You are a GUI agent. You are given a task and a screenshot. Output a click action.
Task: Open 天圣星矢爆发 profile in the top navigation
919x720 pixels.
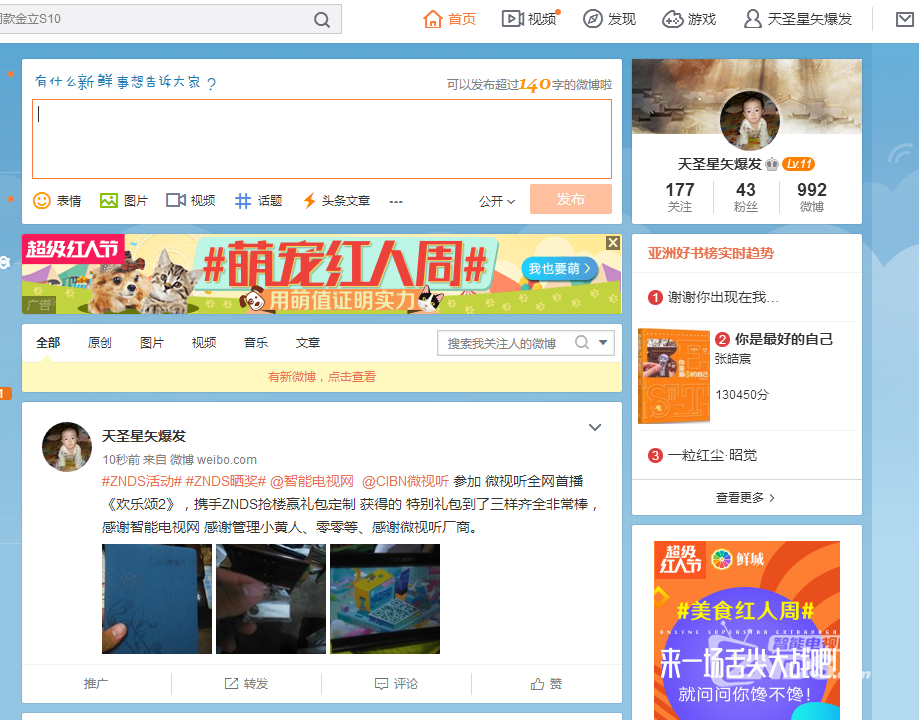[798, 19]
